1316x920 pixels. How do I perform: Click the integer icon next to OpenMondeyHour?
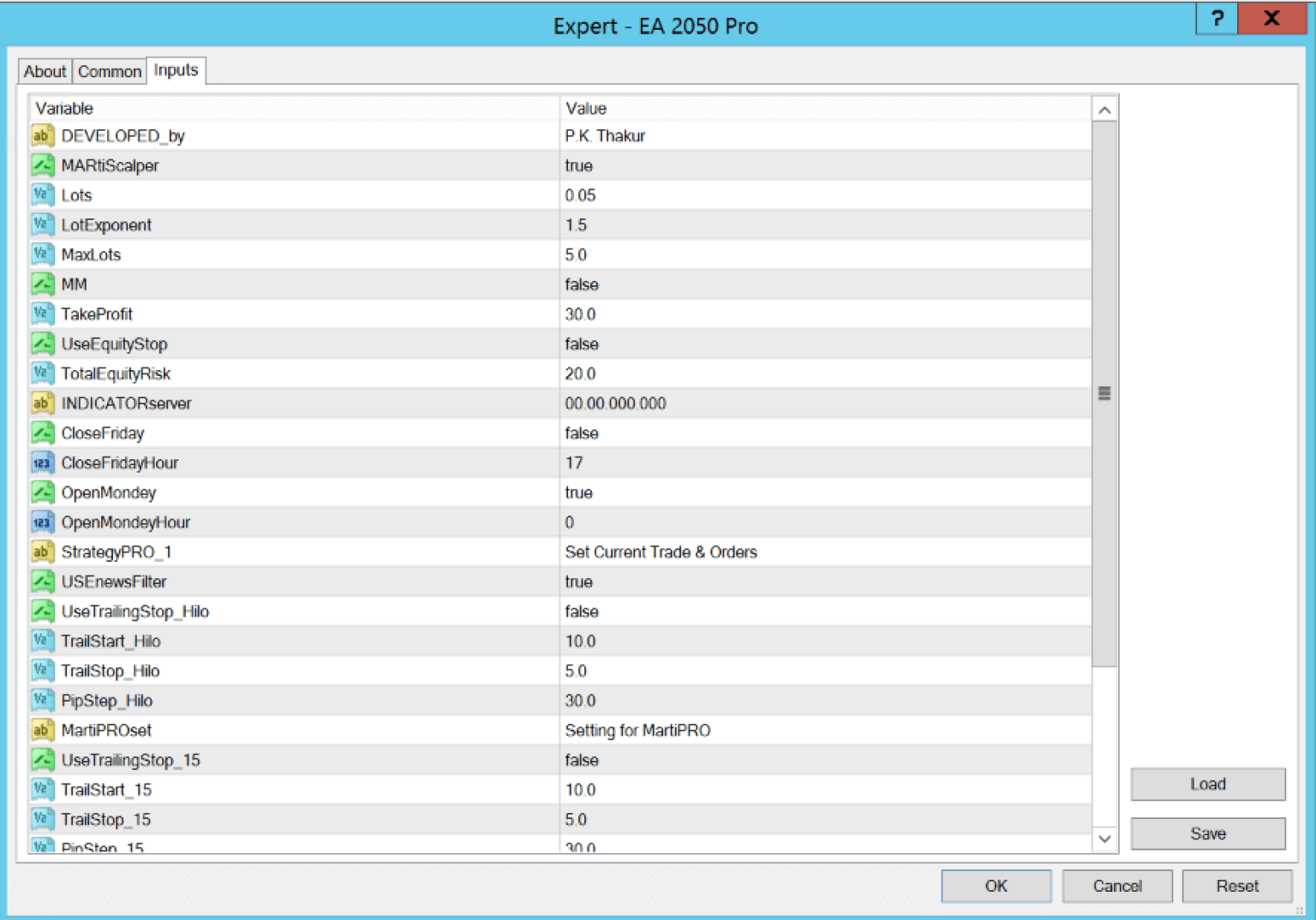(41, 523)
